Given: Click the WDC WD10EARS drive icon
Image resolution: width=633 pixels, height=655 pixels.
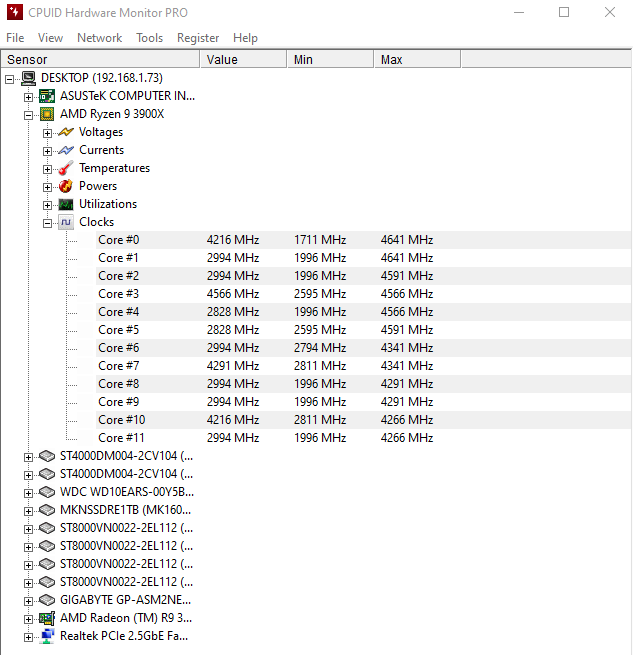Looking at the screenshot, I should click(47, 492).
